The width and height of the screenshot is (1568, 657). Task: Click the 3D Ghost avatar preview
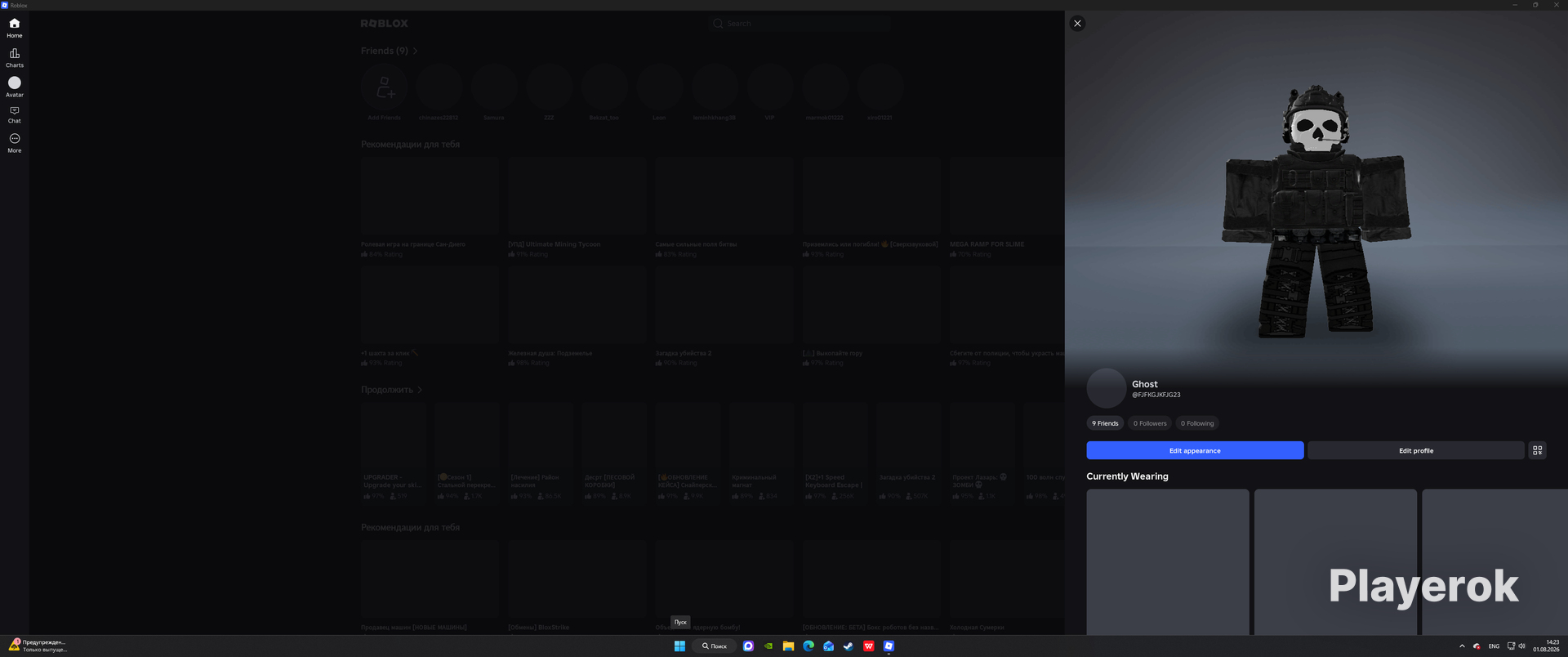click(1316, 211)
